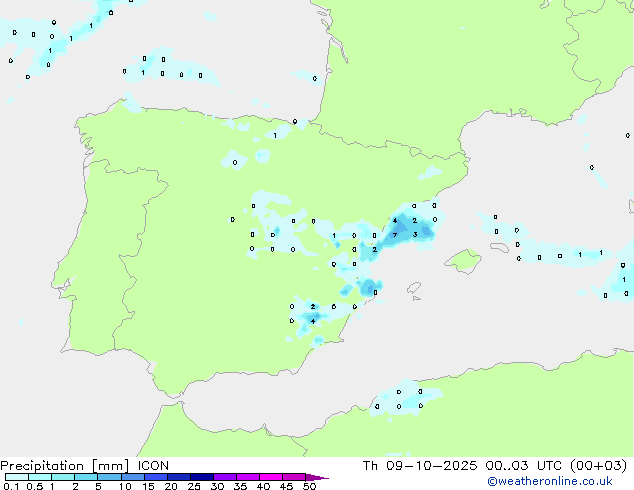Pick the legend swatch between 5 and 10
This screenshot has width=634, height=490.
110,477
